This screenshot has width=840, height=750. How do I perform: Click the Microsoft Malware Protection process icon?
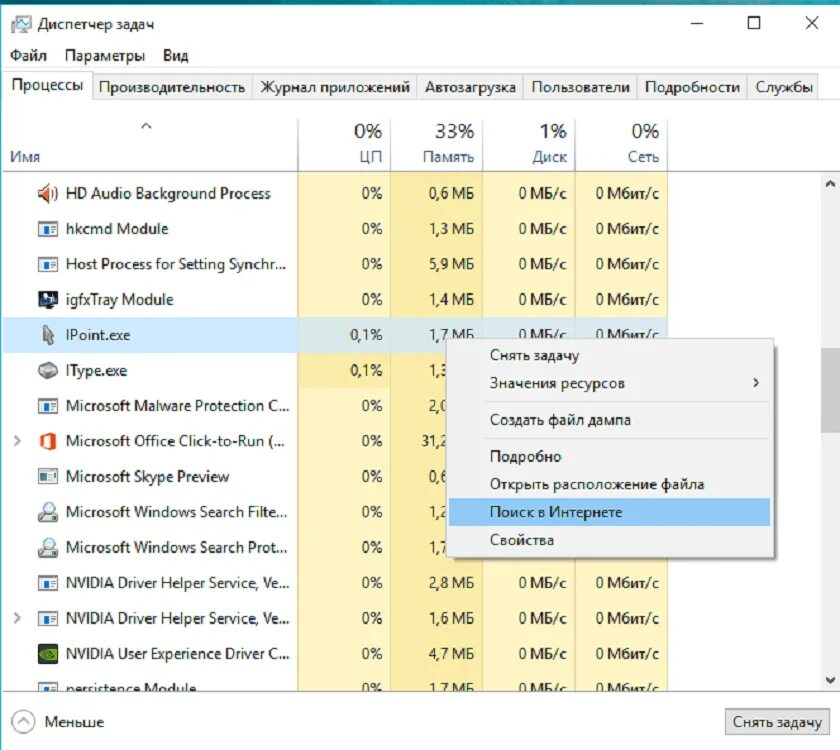[48, 406]
